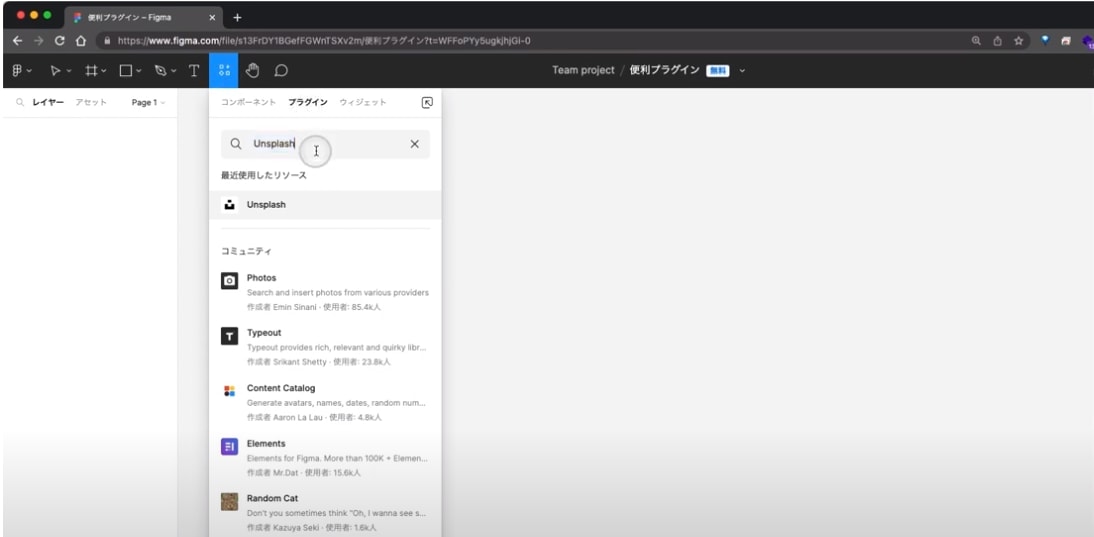Screen dimensions: 1094x537
Task: Select the Hand tool
Action: pyautogui.click(x=252, y=70)
